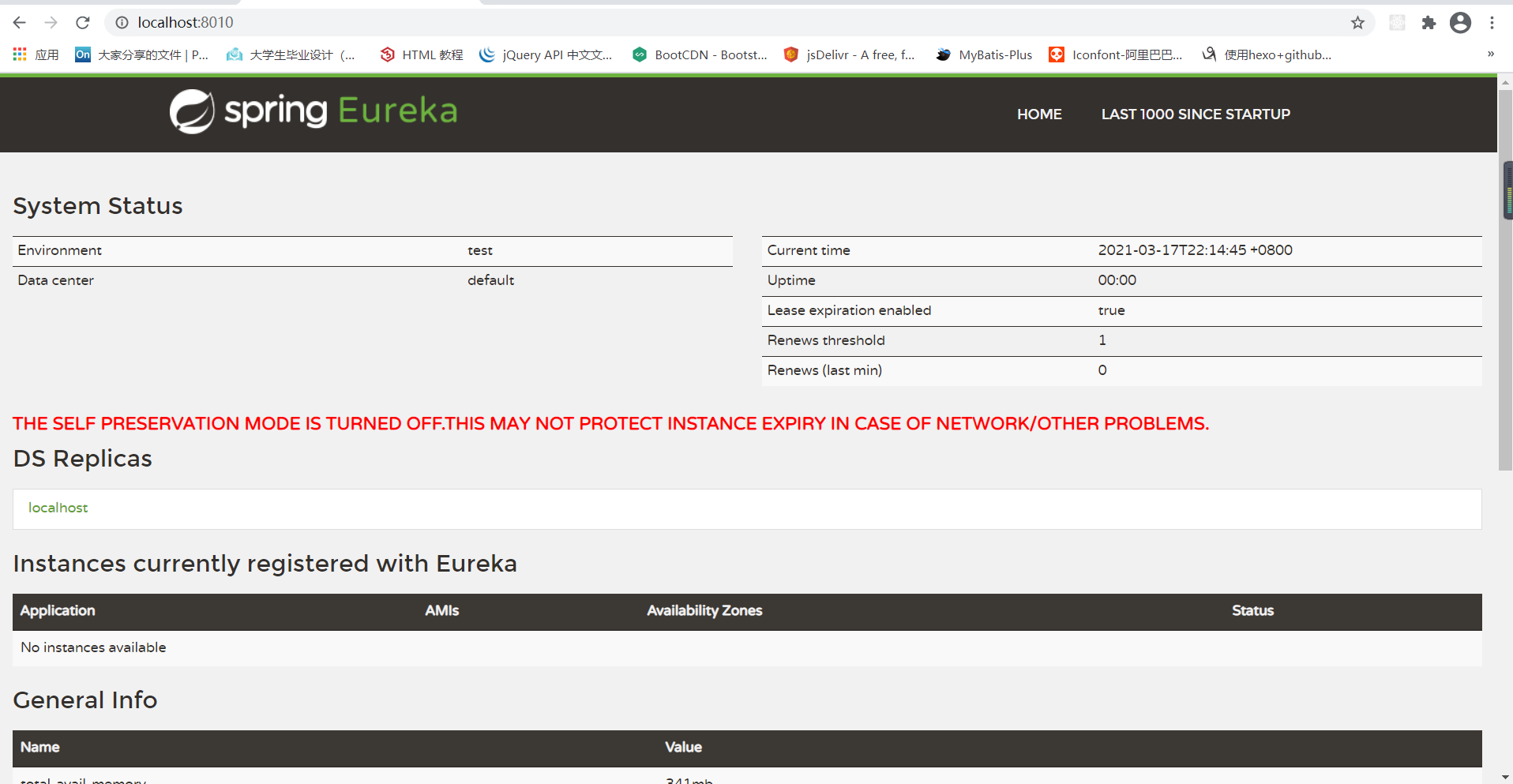This screenshot has height=784, width=1513.
Task: Open the localhost DS replica link
Action: (58, 508)
